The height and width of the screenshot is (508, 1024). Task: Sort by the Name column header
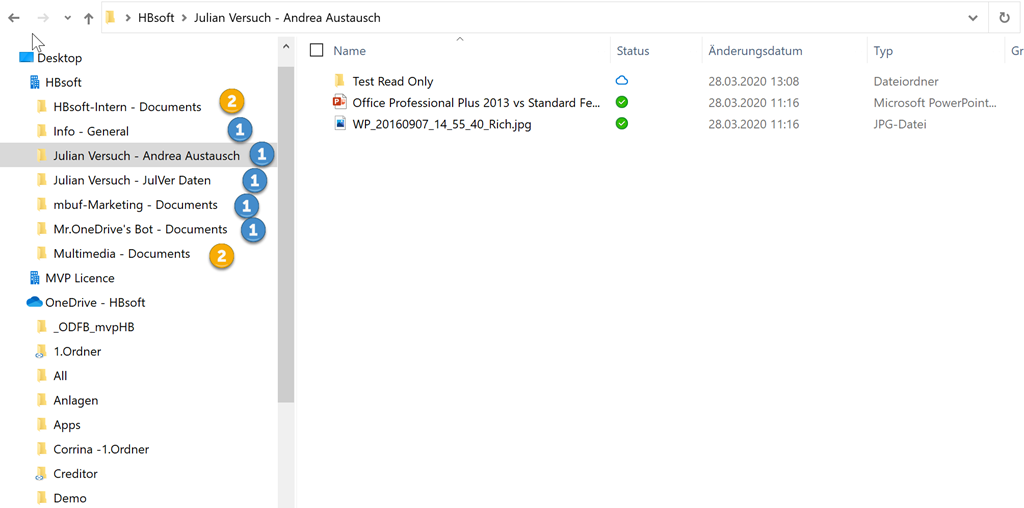349,51
